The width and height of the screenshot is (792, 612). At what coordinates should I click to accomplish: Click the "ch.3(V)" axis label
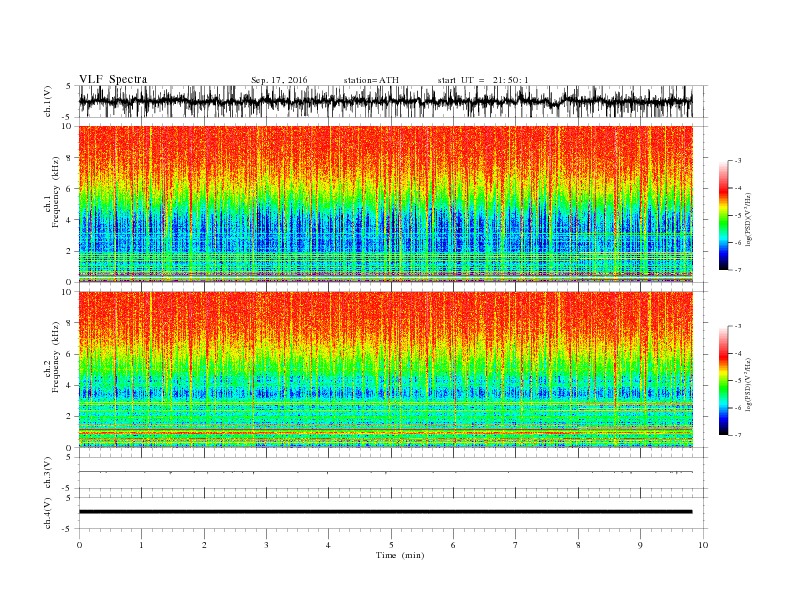pyautogui.click(x=48, y=473)
